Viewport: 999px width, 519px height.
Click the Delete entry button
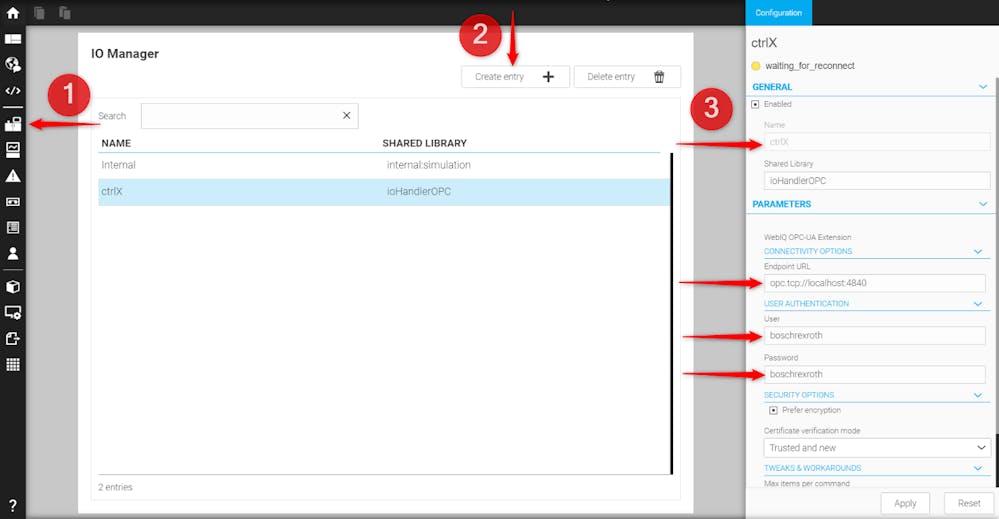click(x=627, y=76)
